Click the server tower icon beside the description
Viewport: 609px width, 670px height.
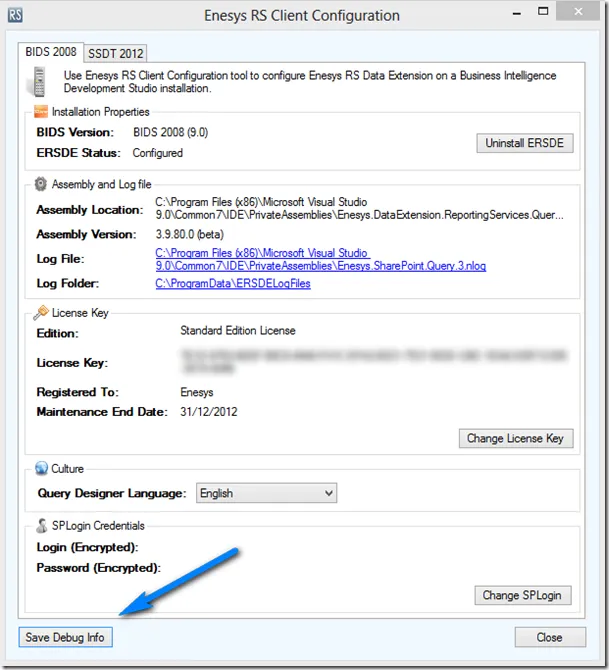[x=39, y=79]
